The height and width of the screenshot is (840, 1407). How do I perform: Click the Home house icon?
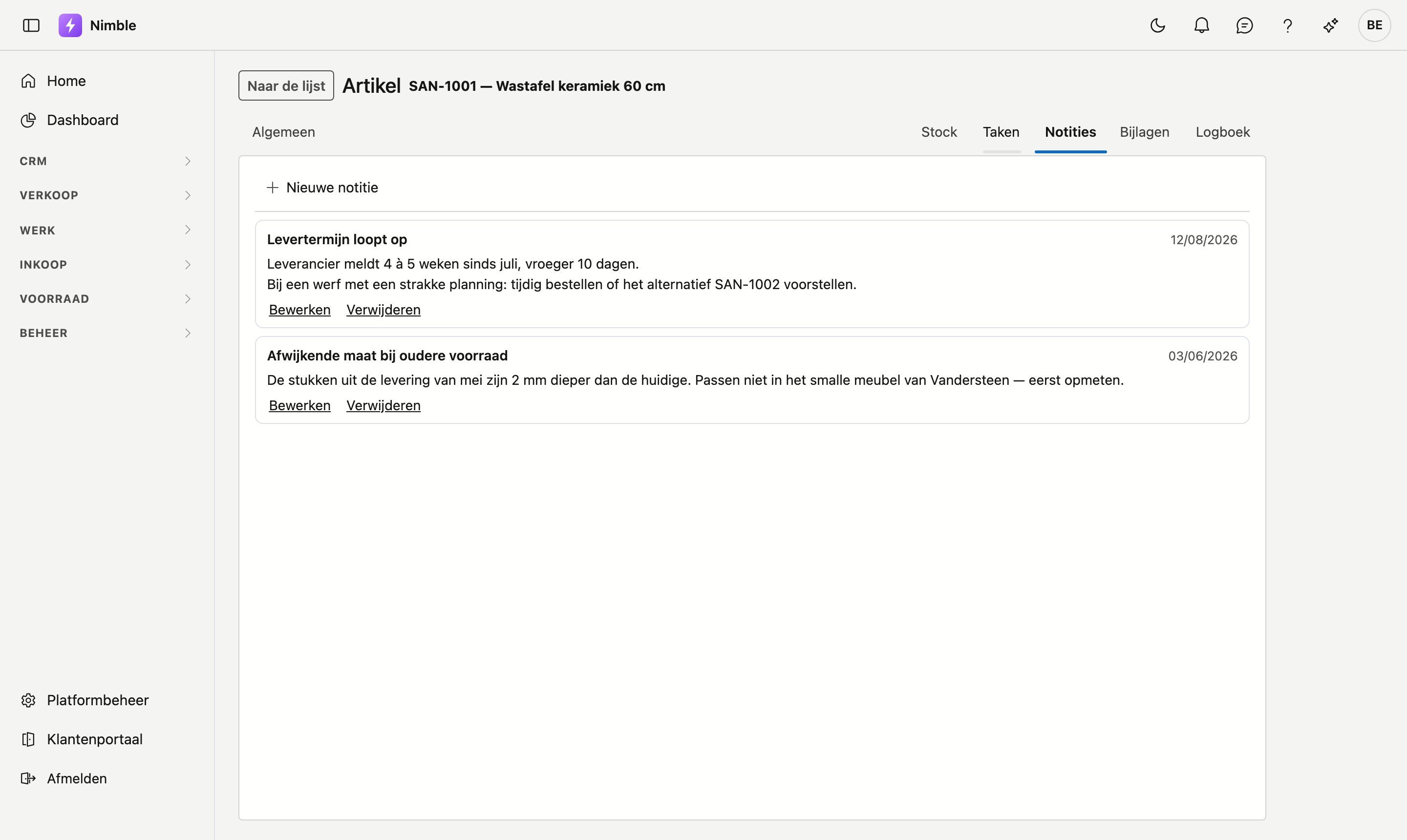(28, 81)
